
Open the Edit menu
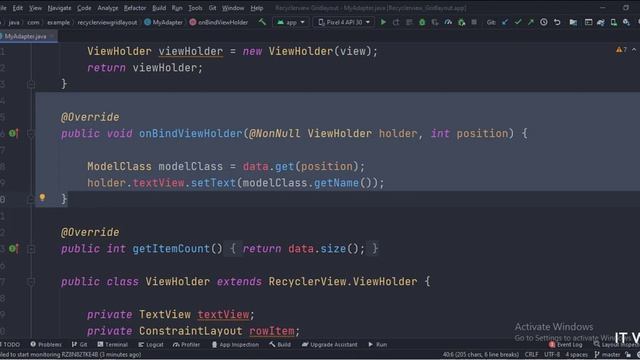tap(18, 8)
